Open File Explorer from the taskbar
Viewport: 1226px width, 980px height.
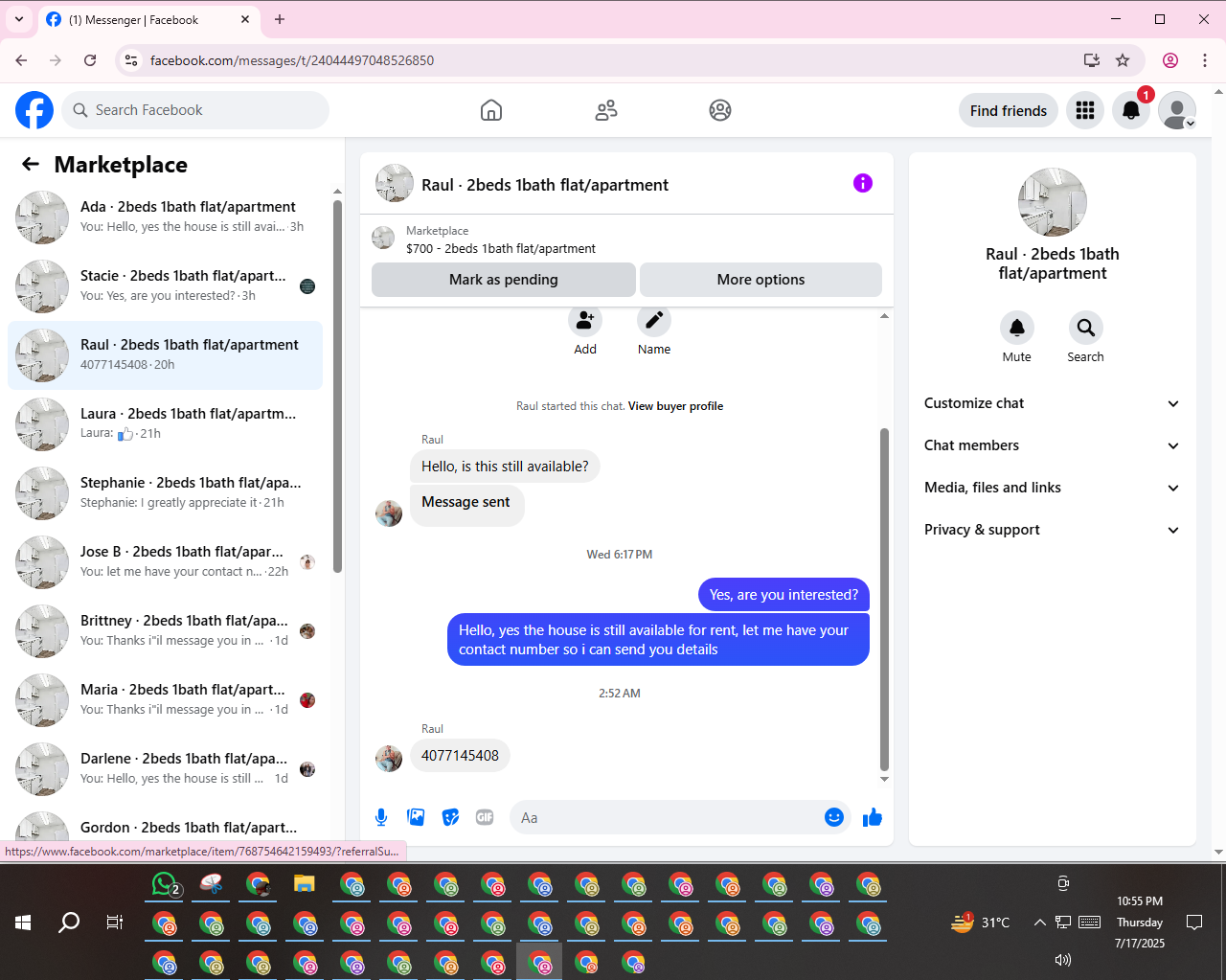[x=305, y=885]
